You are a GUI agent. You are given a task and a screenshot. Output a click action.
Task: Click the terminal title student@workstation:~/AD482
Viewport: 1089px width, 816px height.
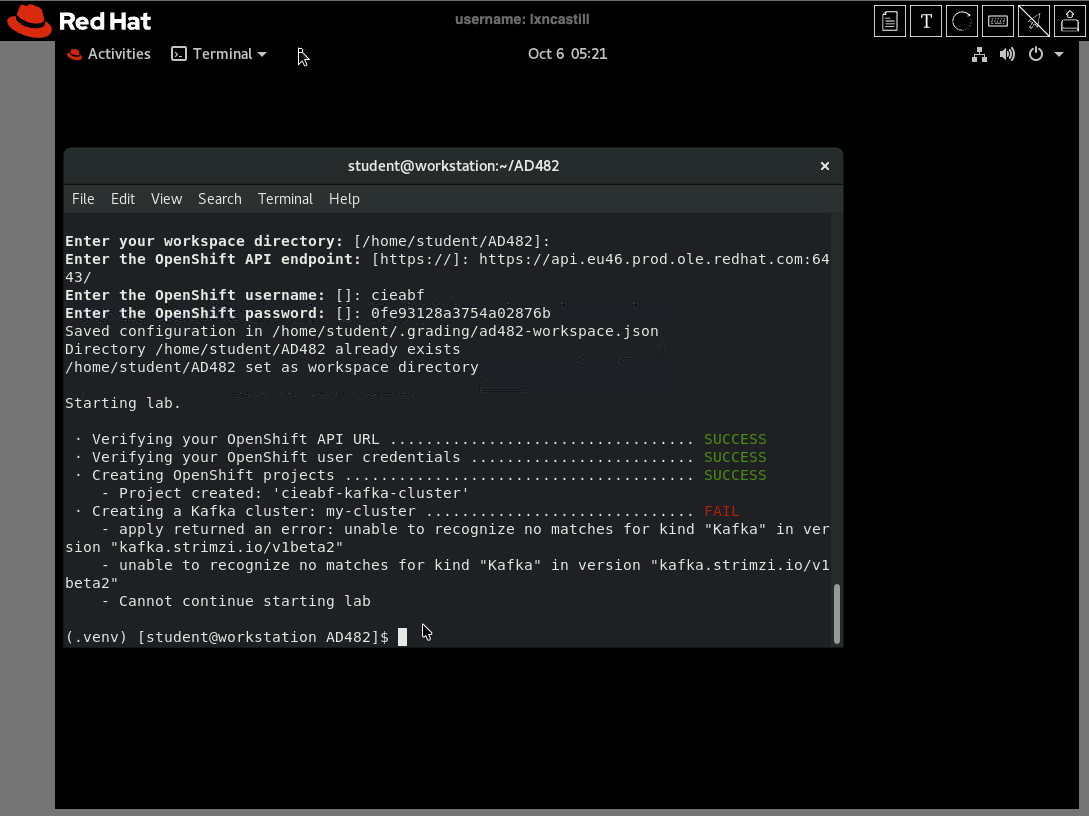coord(453,166)
